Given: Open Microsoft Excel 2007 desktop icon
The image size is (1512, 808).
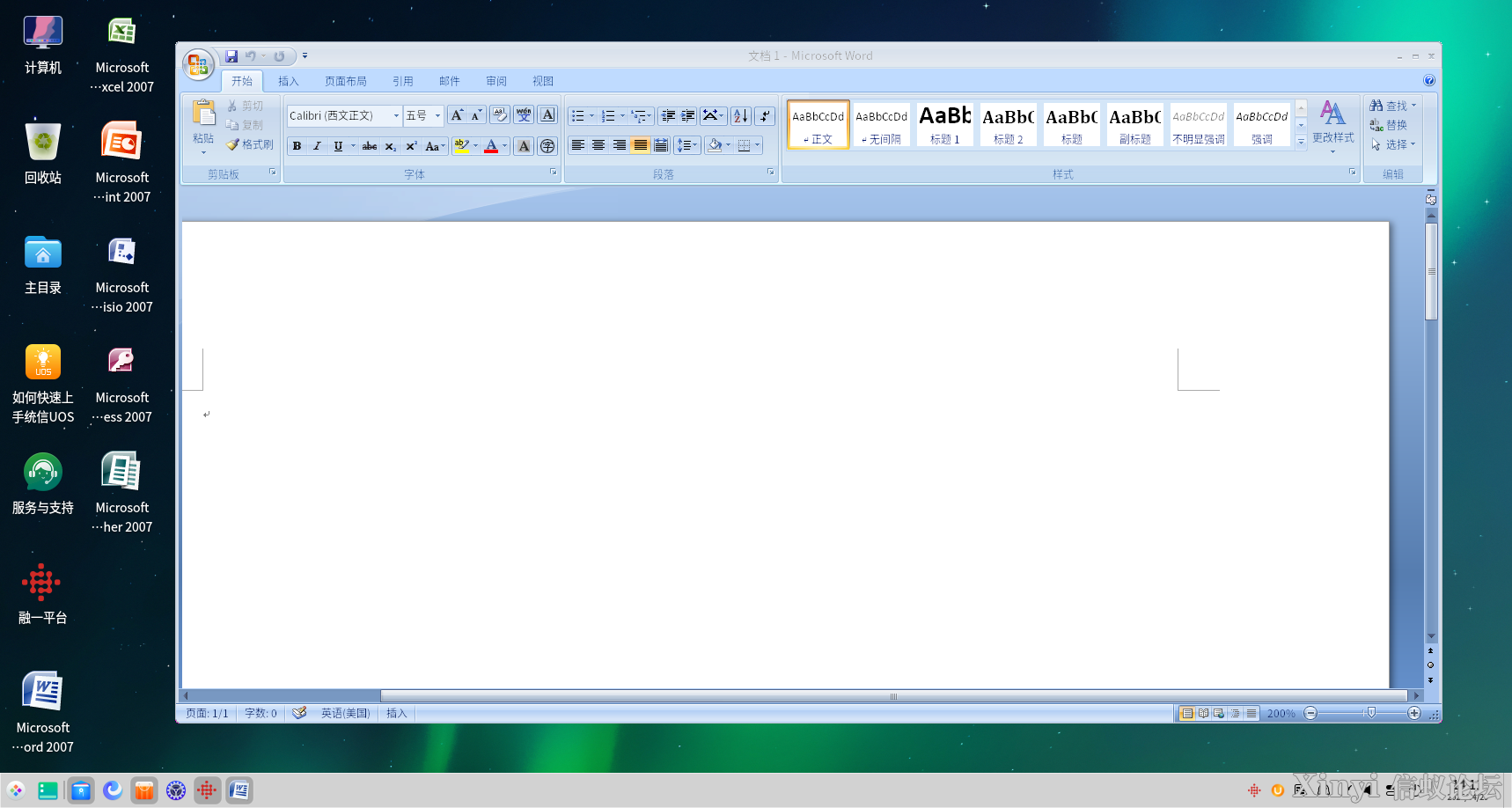Looking at the screenshot, I should pos(121,55).
